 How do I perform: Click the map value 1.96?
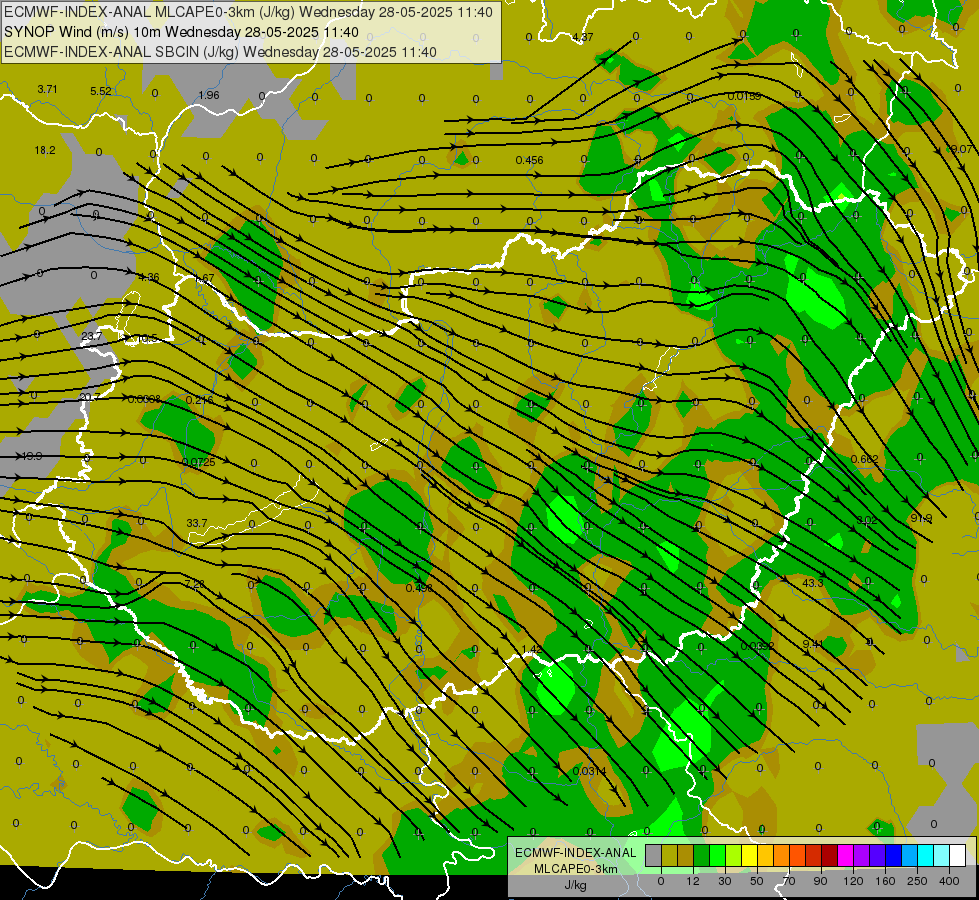[x=209, y=95]
